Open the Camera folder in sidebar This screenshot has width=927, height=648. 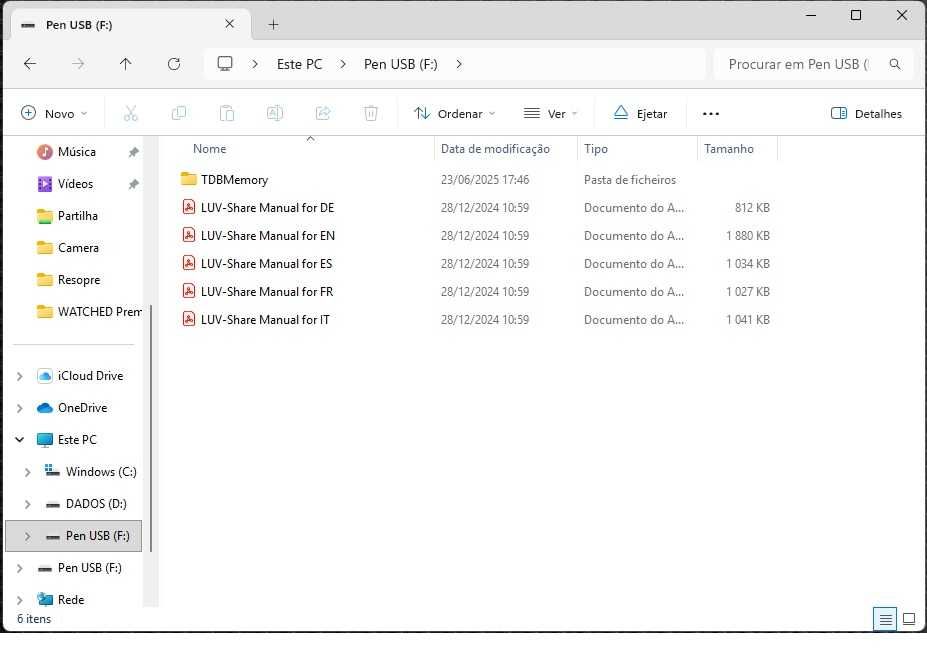coord(78,248)
